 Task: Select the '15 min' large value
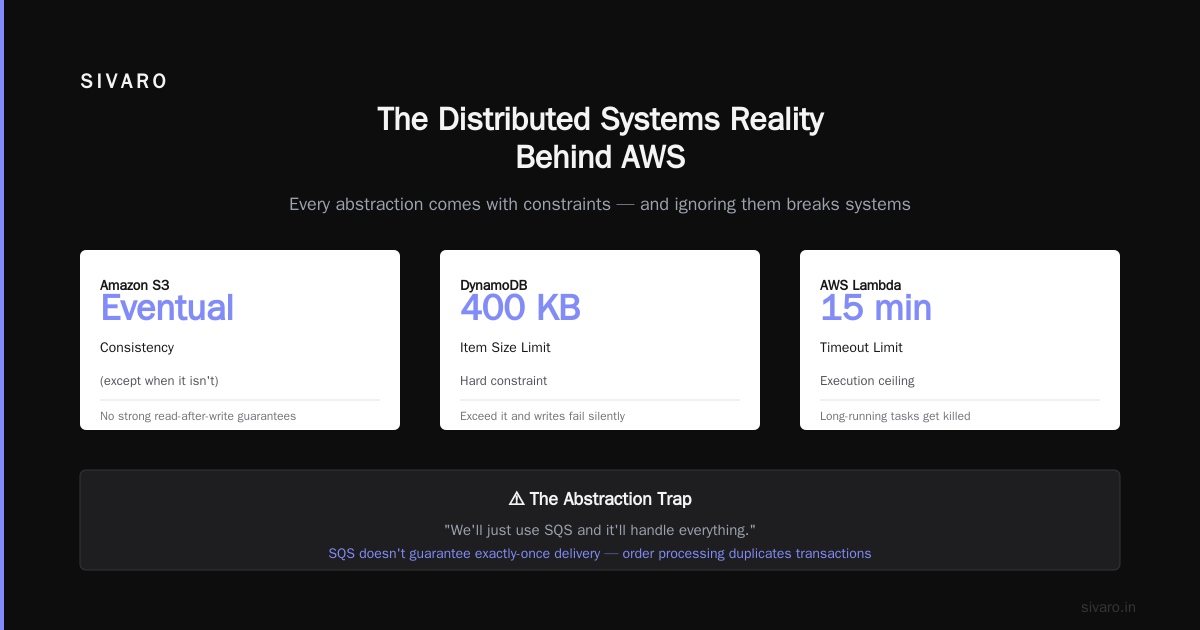876,308
